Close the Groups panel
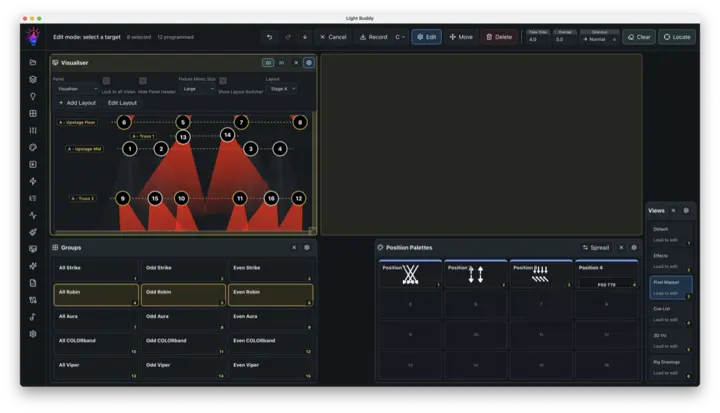The width and height of the screenshot is (720, 413). (x=294, y=248)
